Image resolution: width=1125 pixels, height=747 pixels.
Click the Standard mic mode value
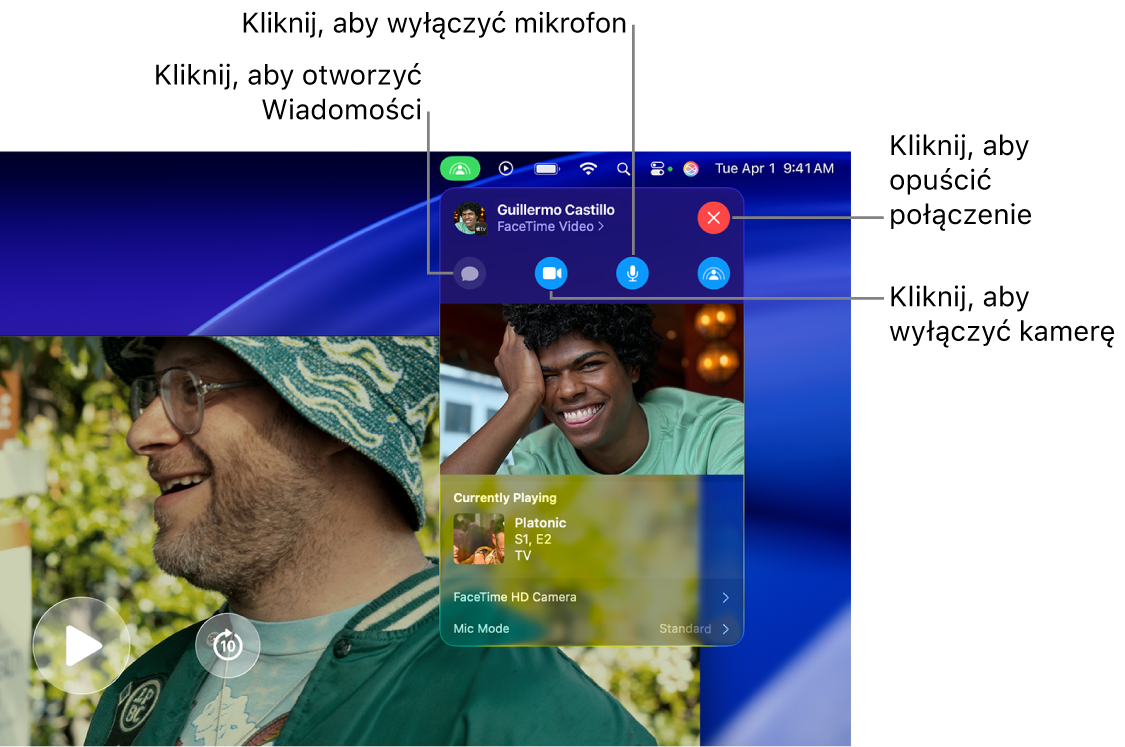point(685,629)
